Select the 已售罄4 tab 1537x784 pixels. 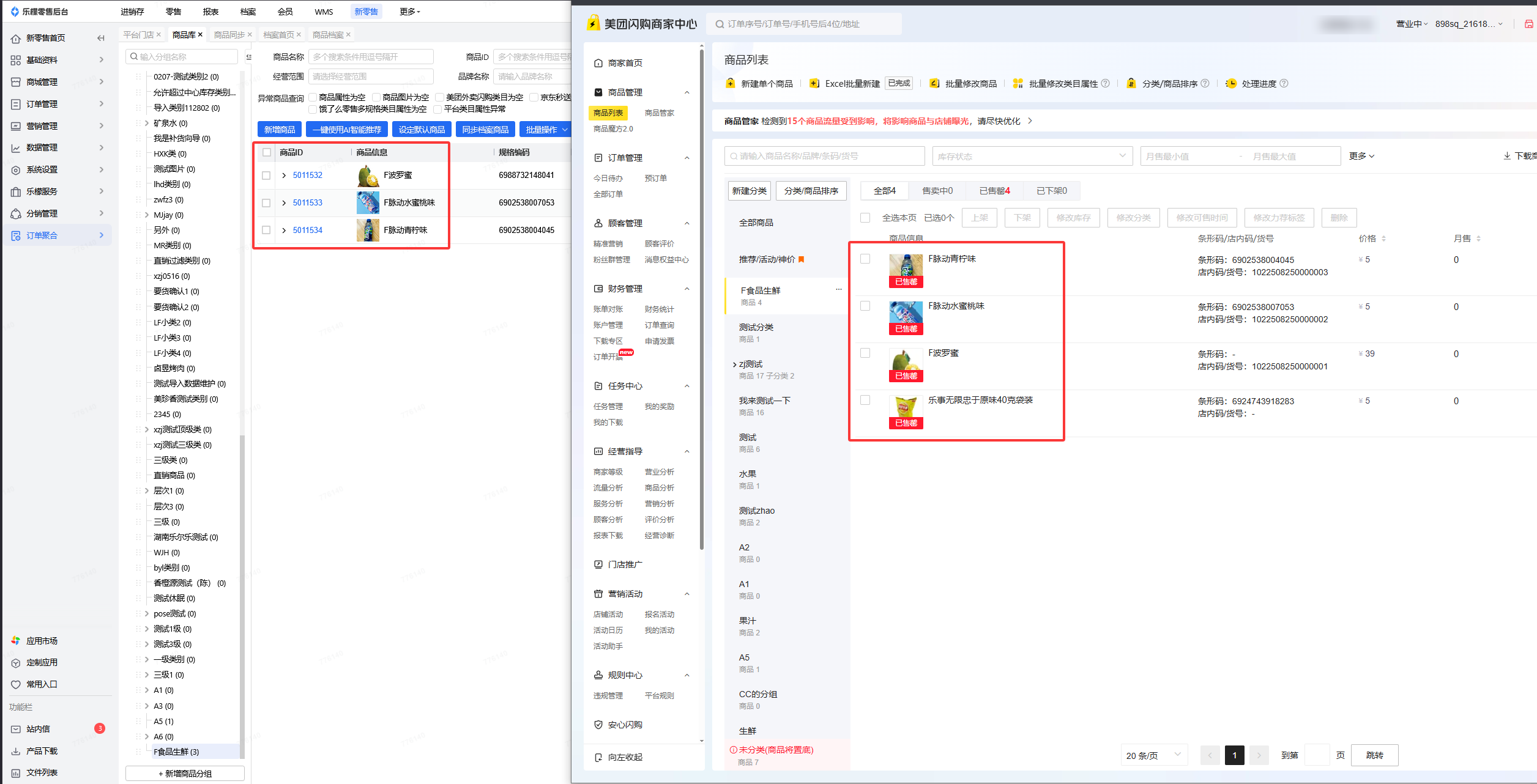(x=994, y=191)
